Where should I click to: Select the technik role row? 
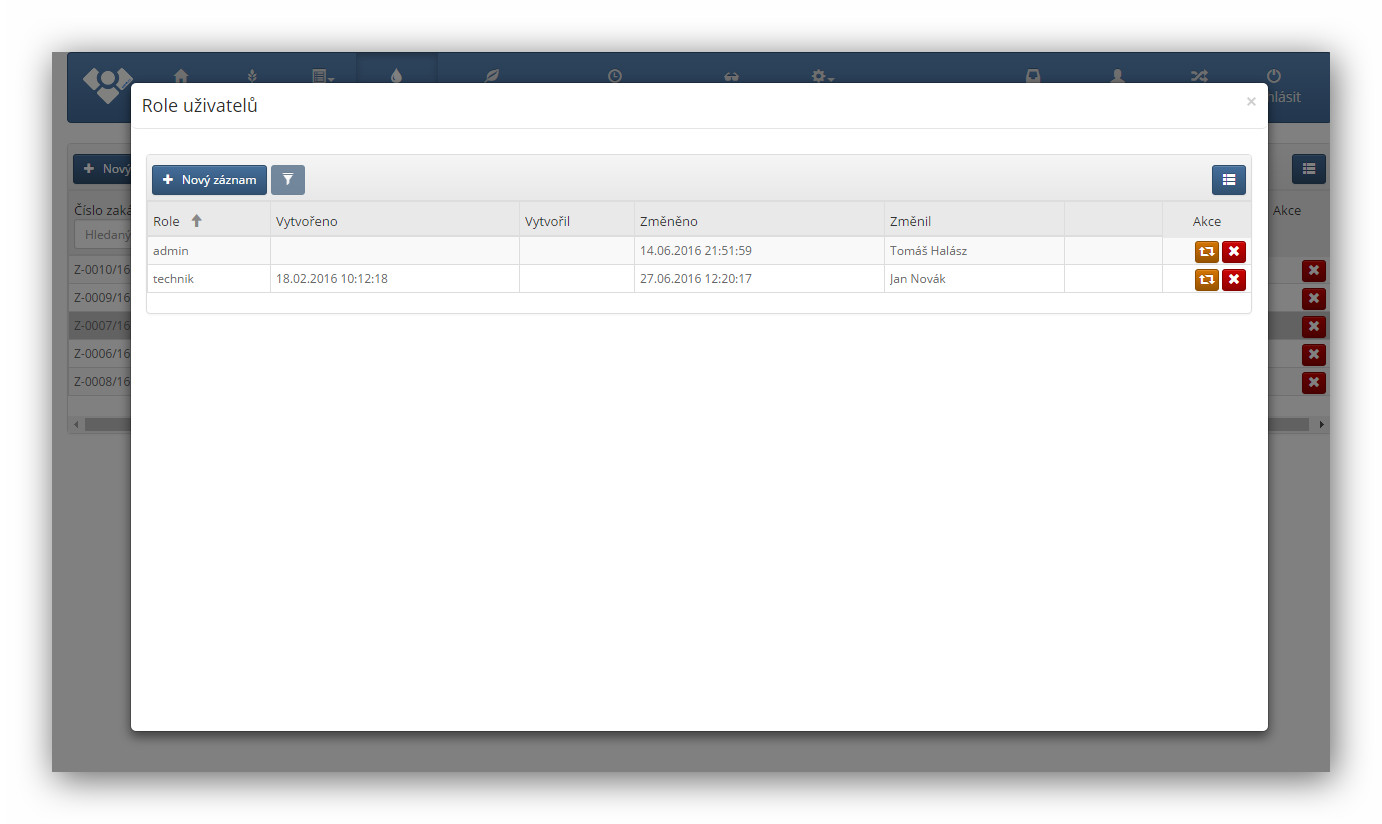pos(174,279)
